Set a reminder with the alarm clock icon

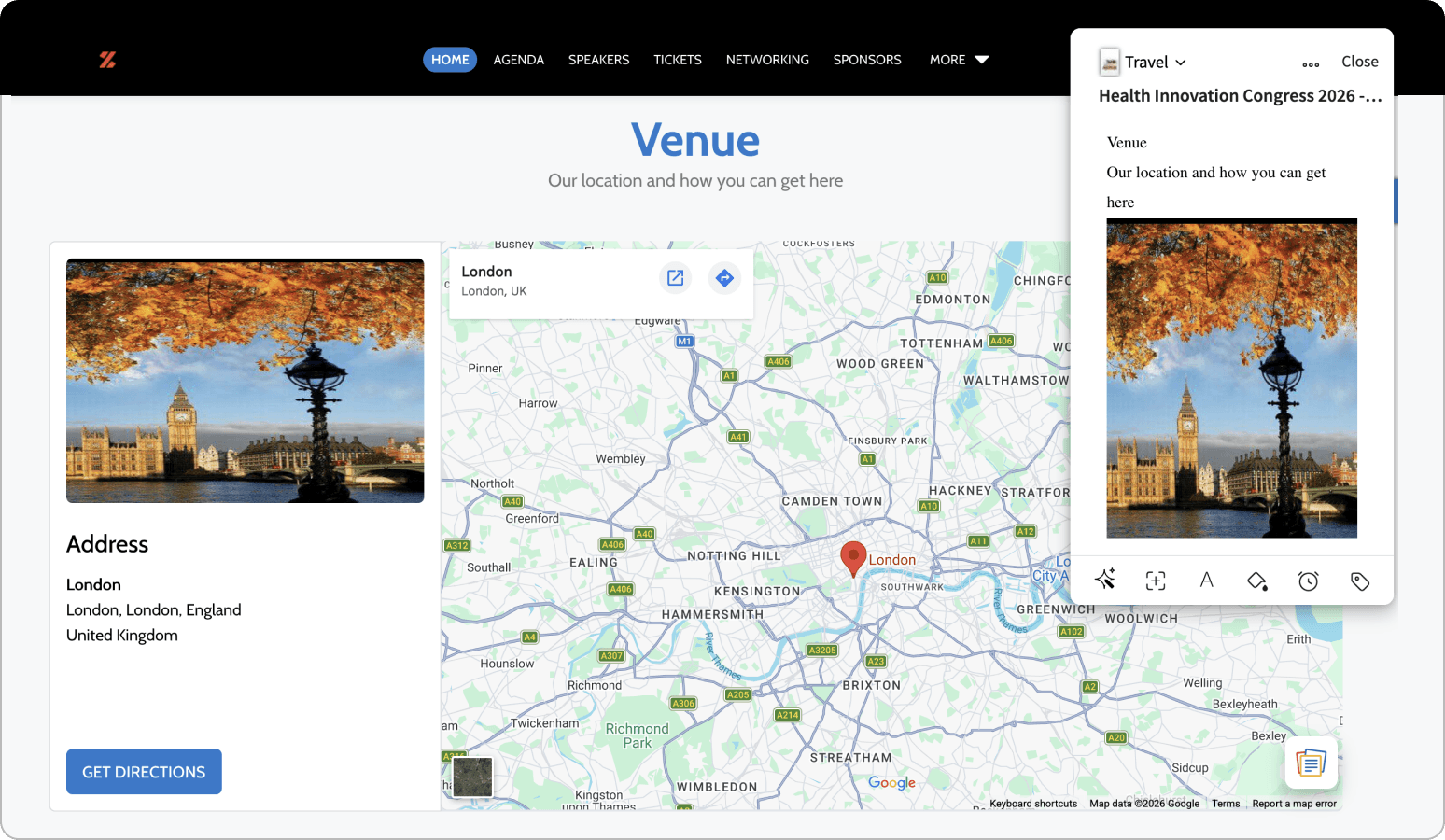click(1309, 581)
